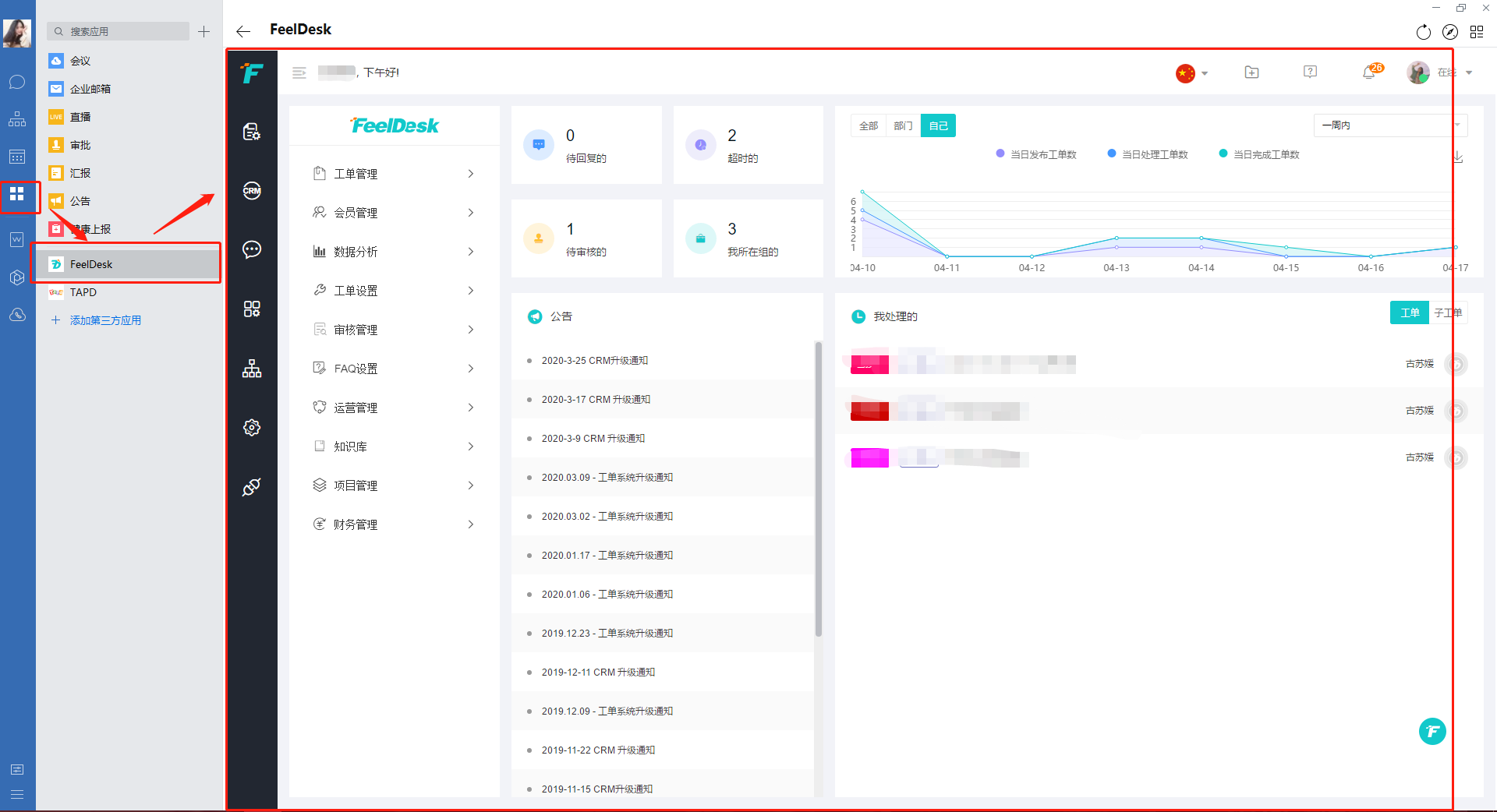Open messages icon in blue sidebar
Screen dimensions: 1497x812
[17, 82]
